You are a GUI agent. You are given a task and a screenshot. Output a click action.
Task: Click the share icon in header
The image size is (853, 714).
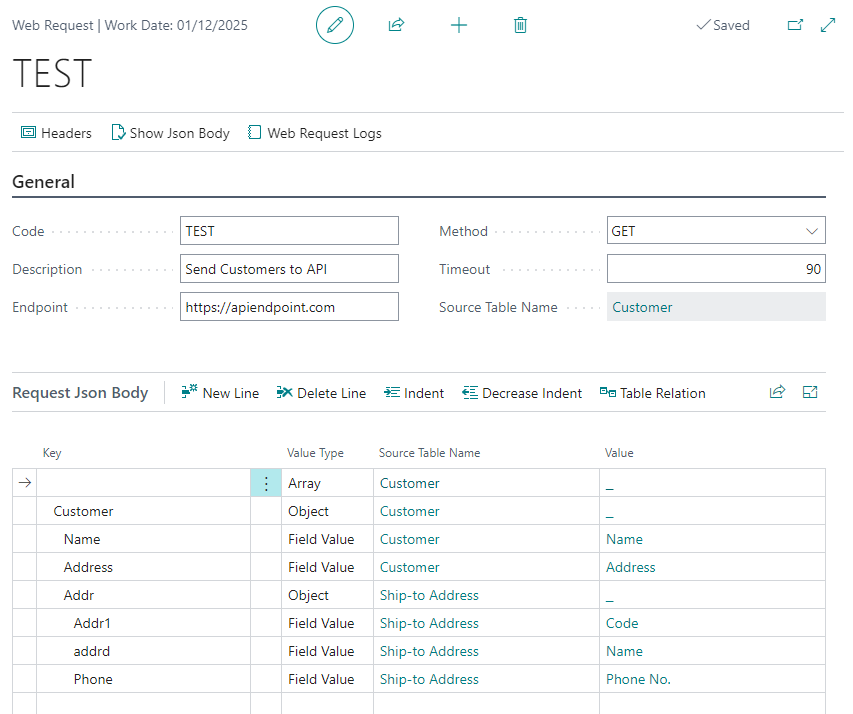point(396,25)
